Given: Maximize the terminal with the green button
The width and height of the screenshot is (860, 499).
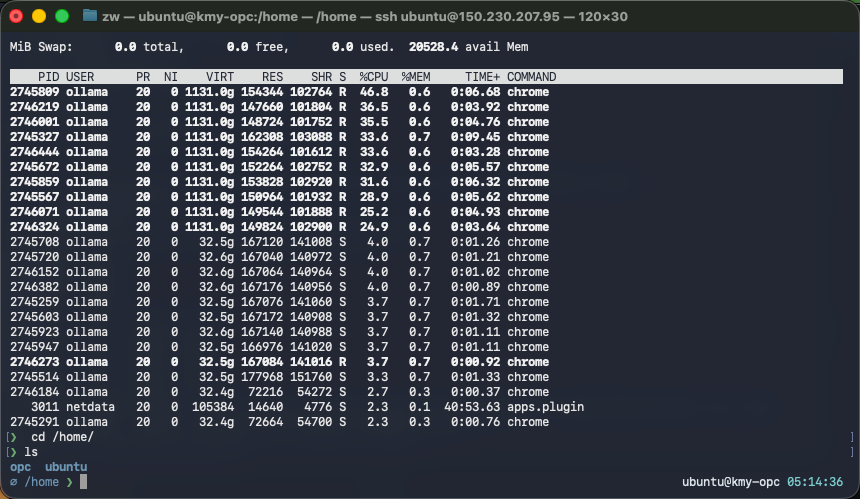Looking at the screenshot, I should tap(62, 16).
